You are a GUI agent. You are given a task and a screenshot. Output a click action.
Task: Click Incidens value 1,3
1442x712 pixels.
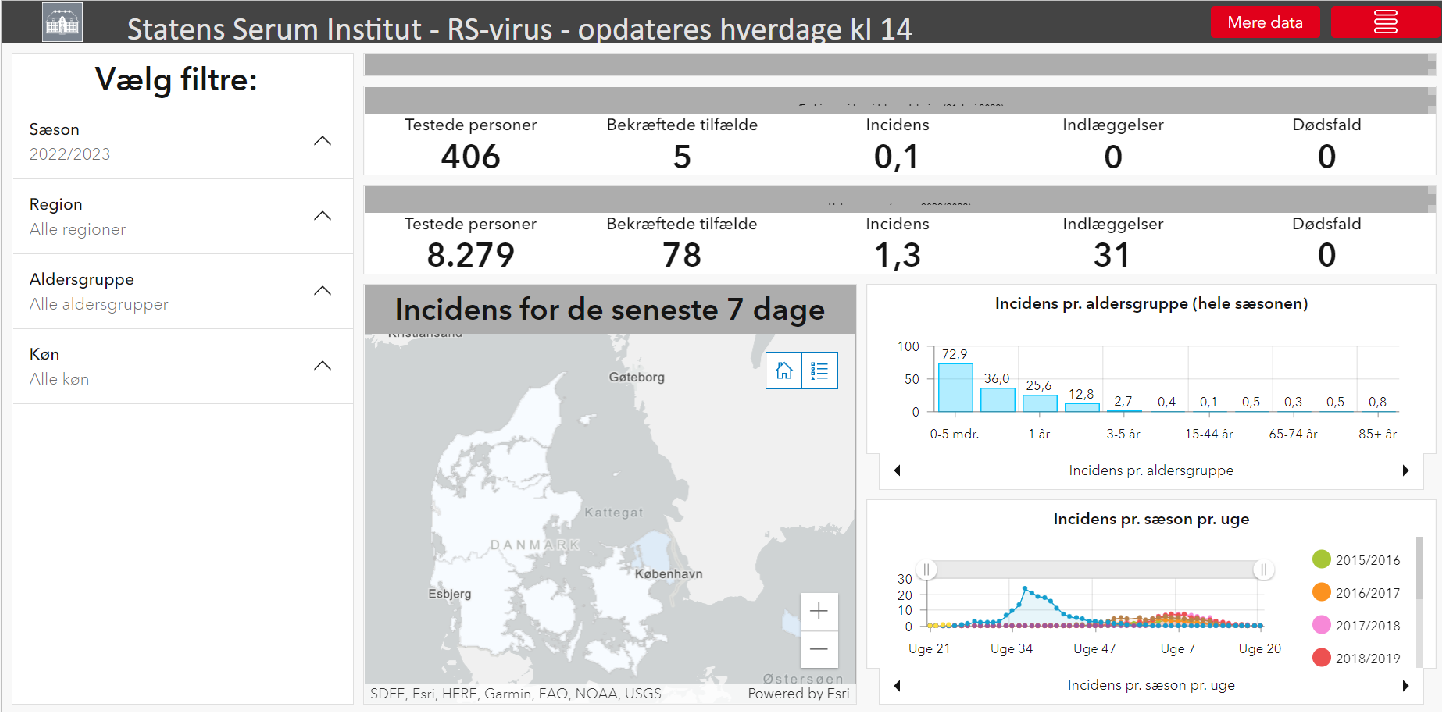(897, 256)
